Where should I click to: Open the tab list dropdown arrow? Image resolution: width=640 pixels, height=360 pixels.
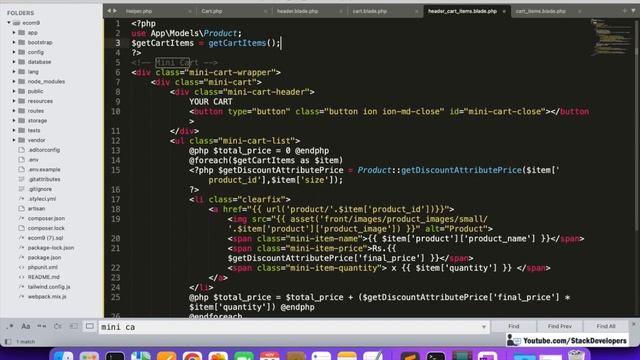[x=633, y=11]
